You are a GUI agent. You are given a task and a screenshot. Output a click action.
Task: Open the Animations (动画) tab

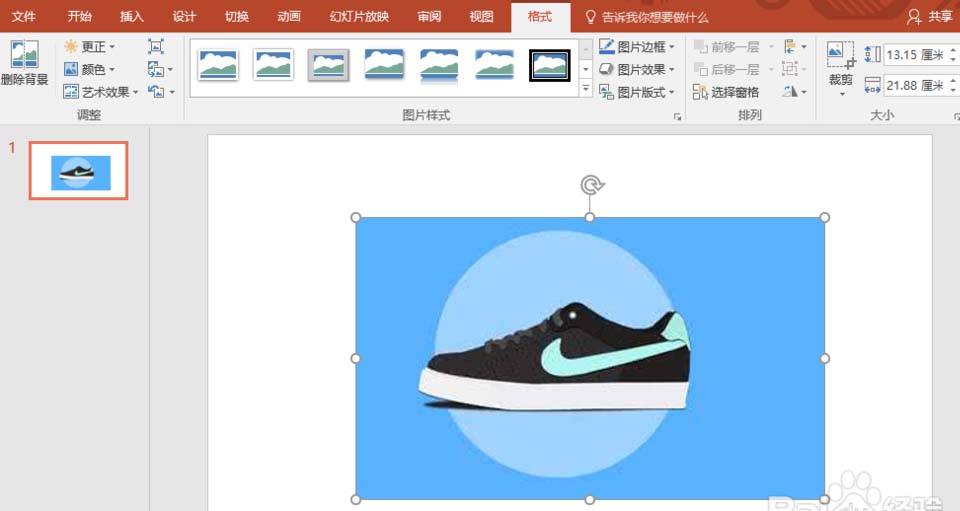(x=289, y=17)
